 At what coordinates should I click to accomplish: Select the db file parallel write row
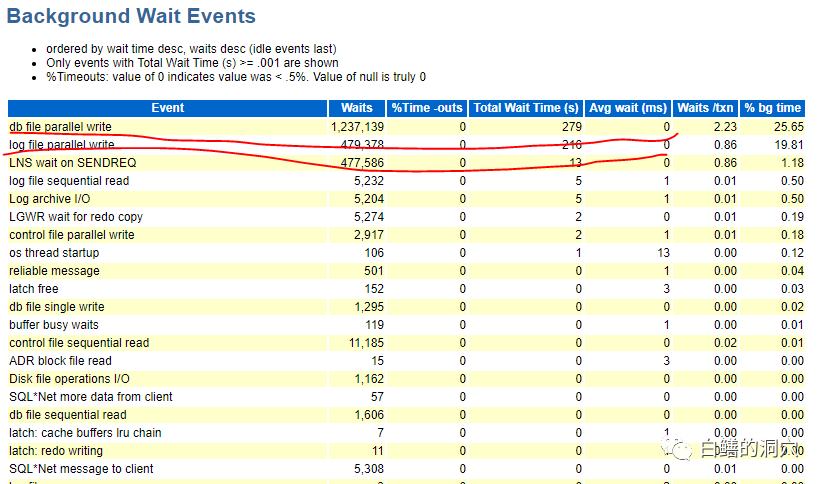61,127
